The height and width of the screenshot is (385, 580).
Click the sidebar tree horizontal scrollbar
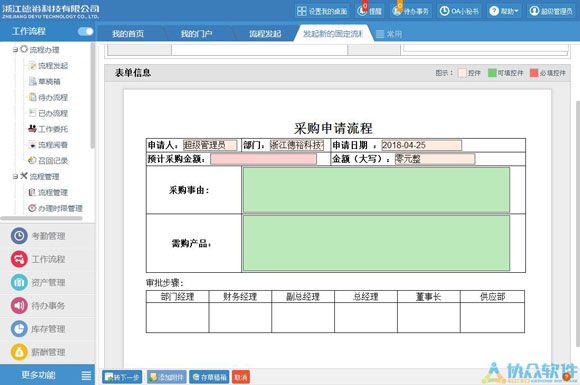(x=41, y=218)
